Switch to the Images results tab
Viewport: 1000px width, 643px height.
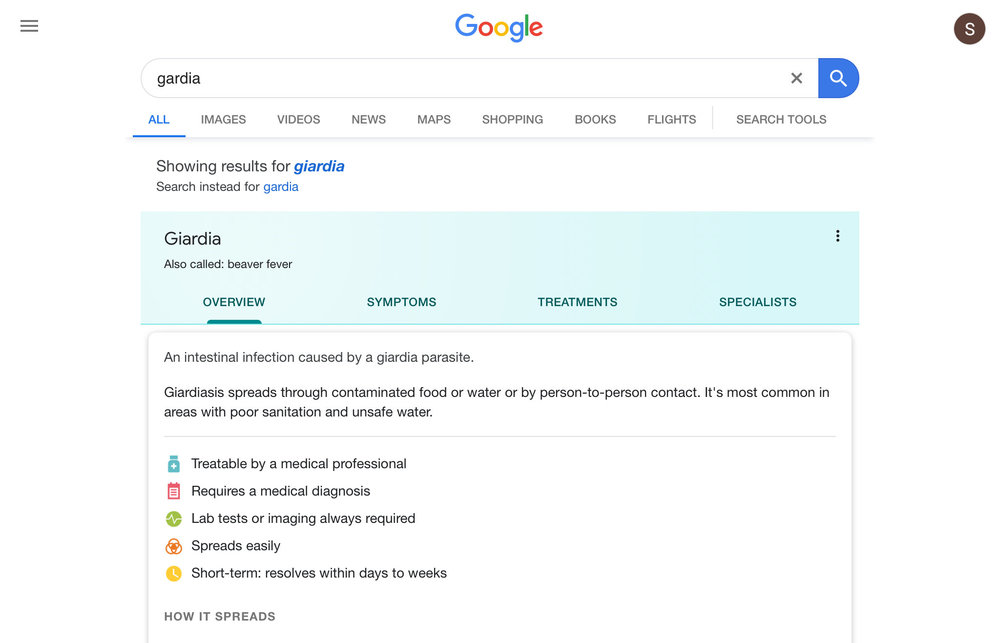[223, 119]
